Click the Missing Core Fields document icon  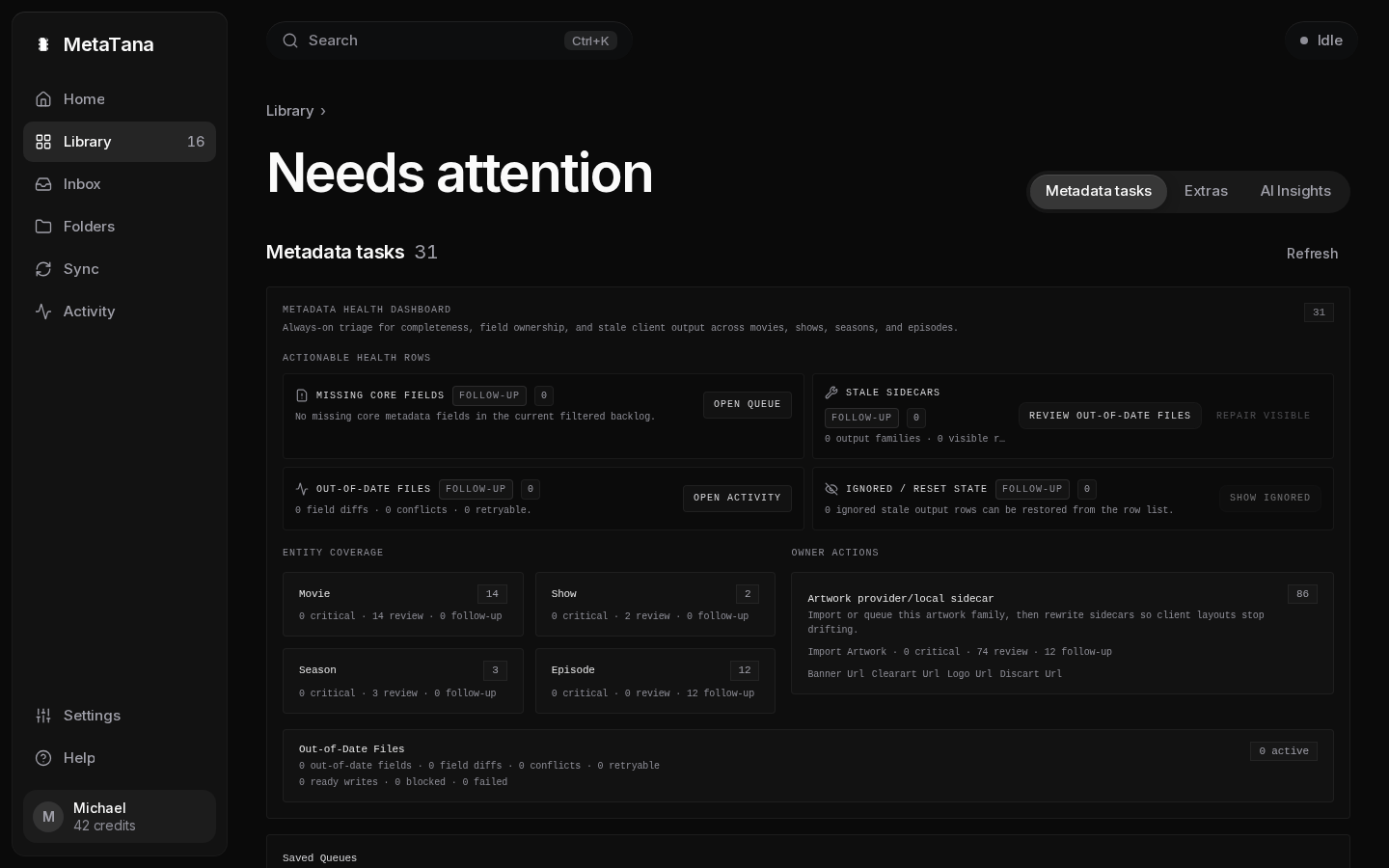pyautogui.click(x=302, y=395)
